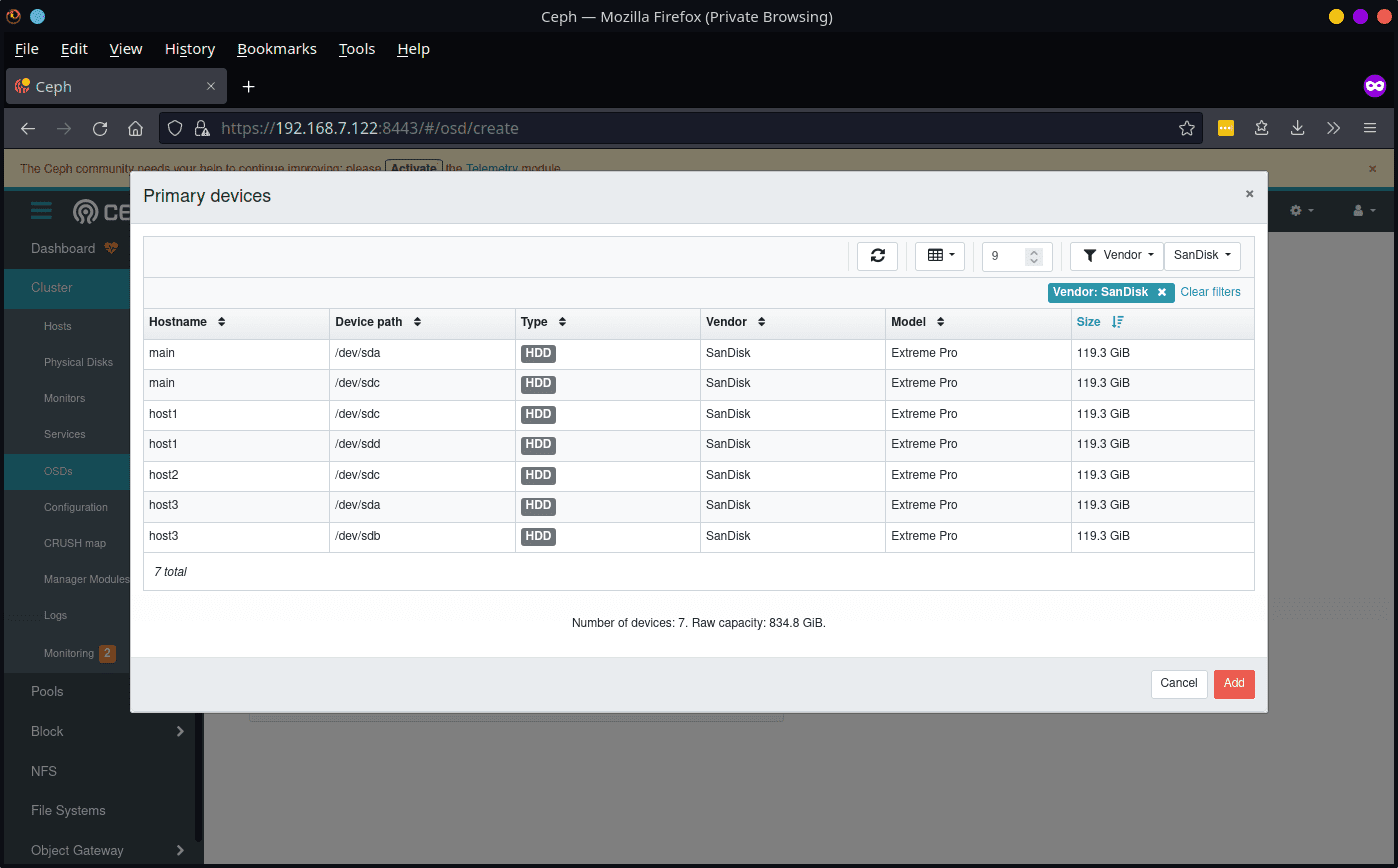Image resolution: width=1398 pixels, height=868 pixels.
Task: Close the Primary devices dialog
Action: [1249, 194]
